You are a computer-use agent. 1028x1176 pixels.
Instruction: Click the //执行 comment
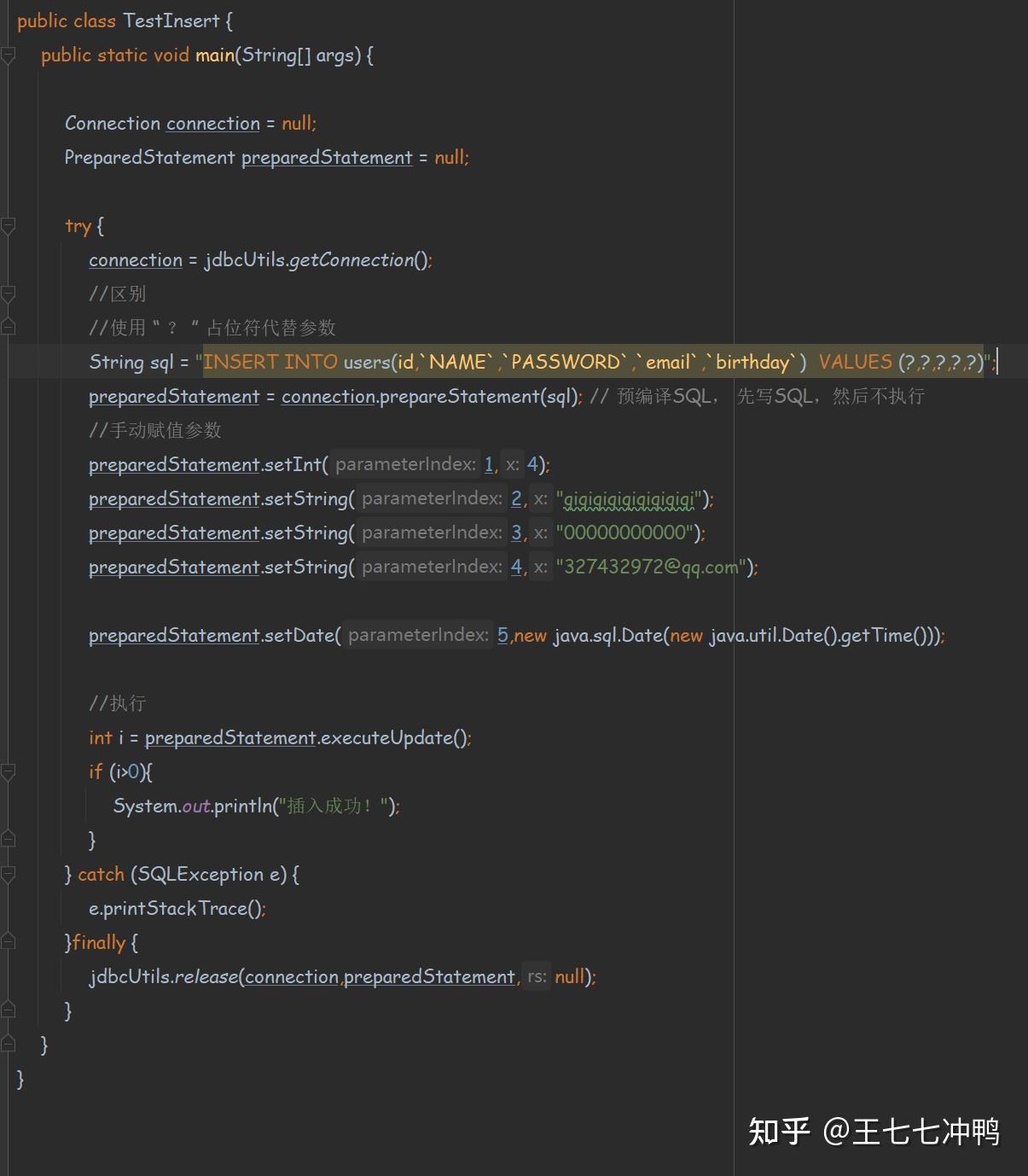118,703
